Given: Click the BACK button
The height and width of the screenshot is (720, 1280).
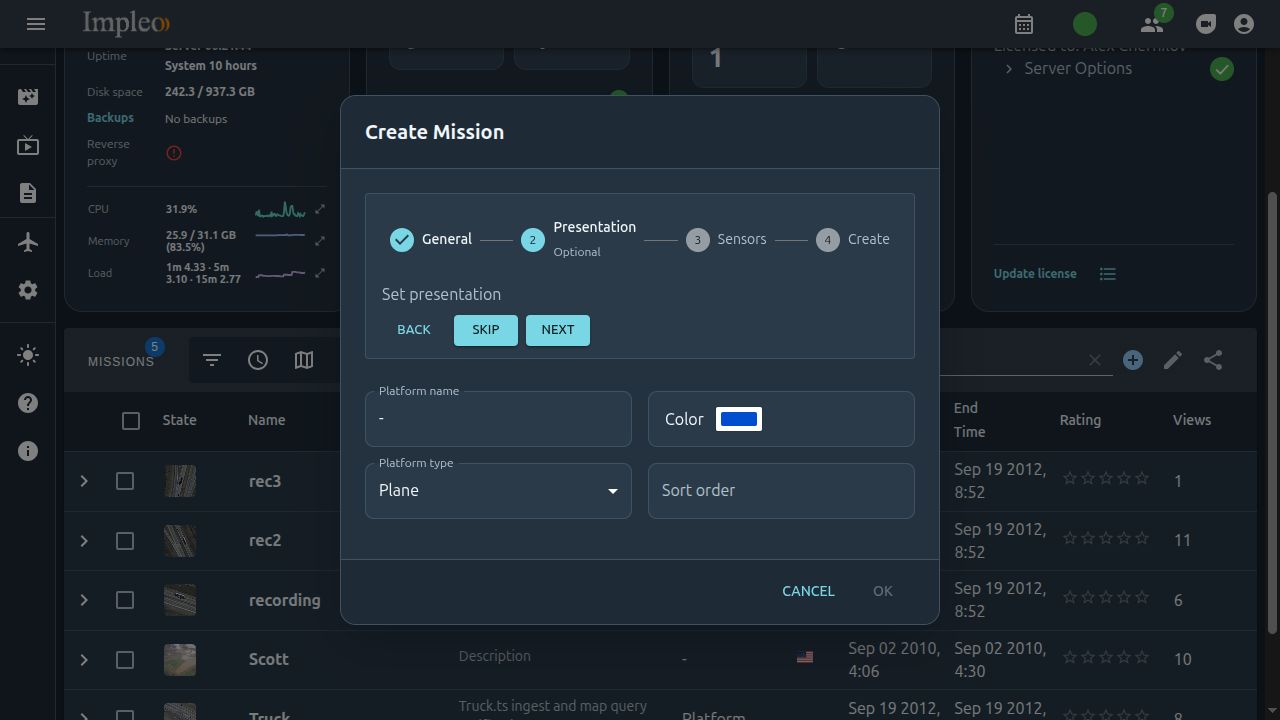Looking at the screenshot, I should tap(414, 330).
